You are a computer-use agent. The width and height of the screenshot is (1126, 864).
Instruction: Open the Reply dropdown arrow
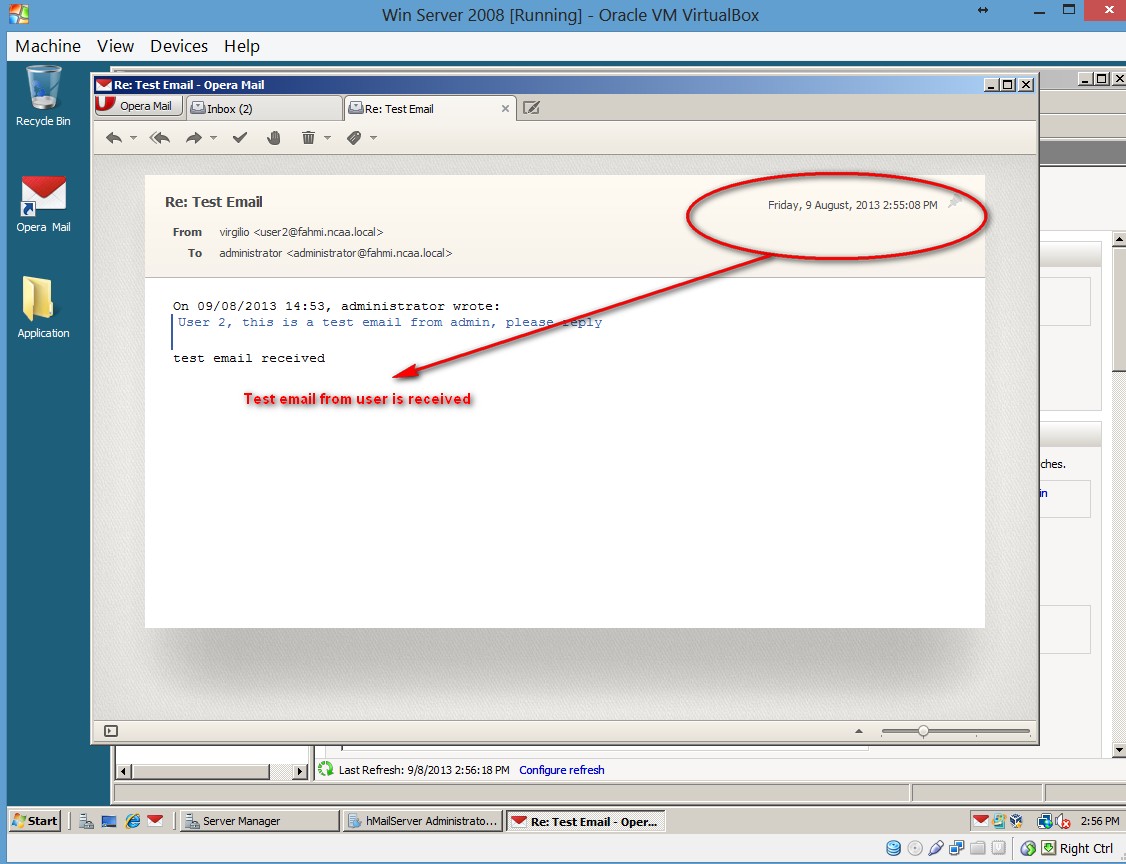133,137
